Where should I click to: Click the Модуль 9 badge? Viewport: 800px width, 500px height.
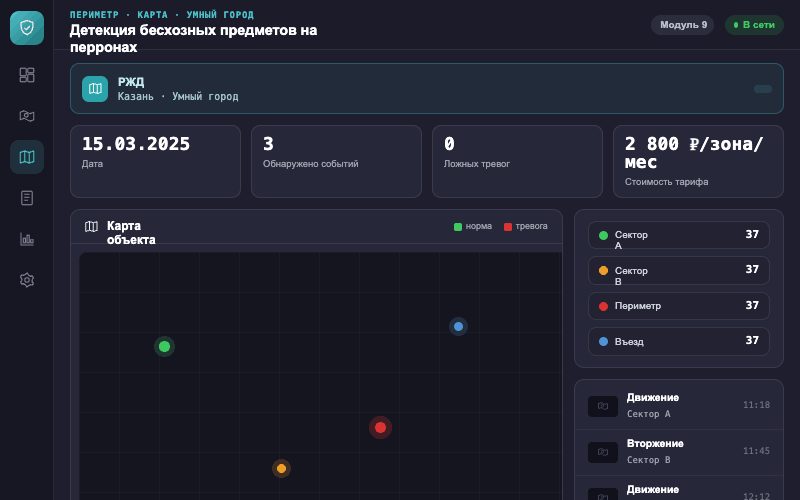pos(683,24)
